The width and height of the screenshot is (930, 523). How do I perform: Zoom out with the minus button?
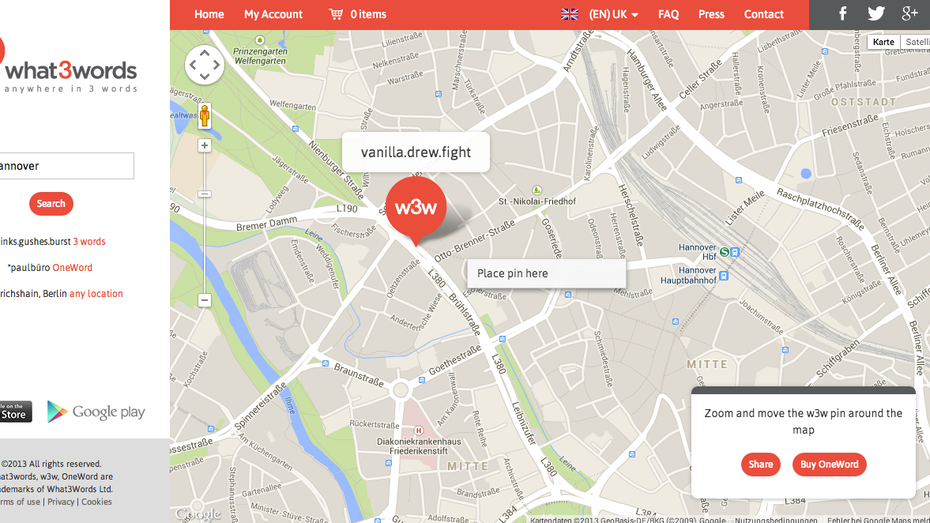[x=204, y=300]
